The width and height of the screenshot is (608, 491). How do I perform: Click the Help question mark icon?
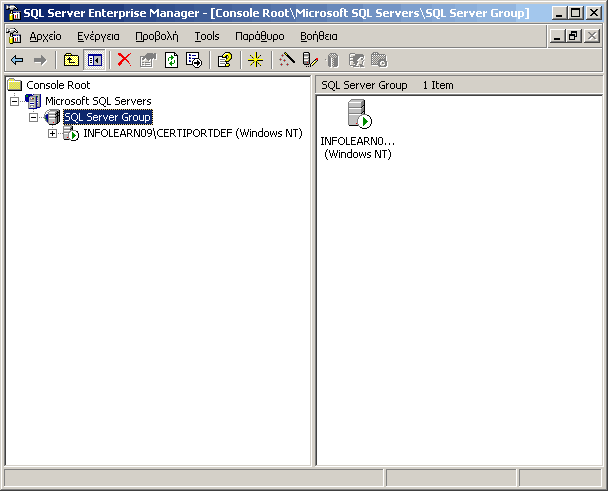(x=225, y=60)
